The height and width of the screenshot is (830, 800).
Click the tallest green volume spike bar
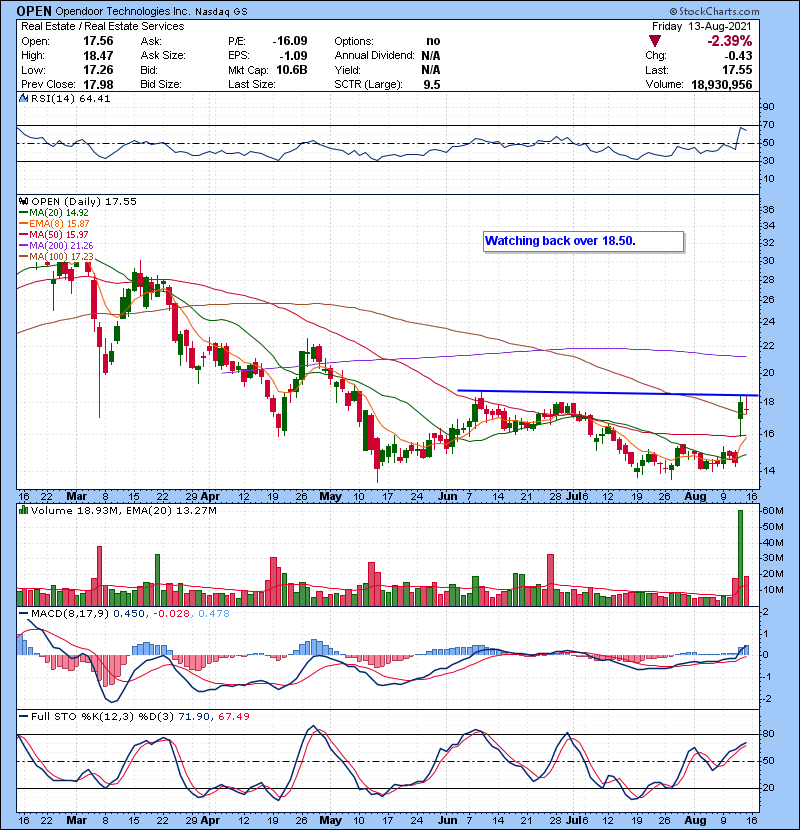tap(740, 558)
